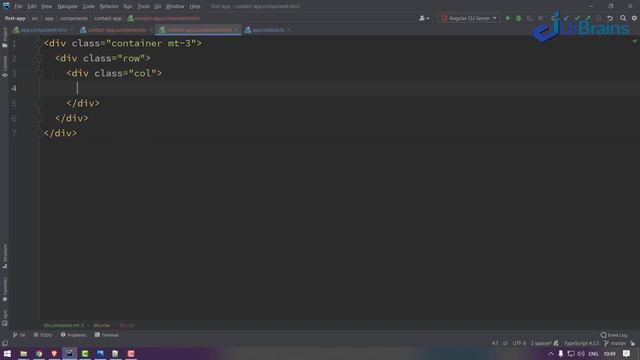Open the Window menu
Screen dimensions: 640x360
[x=175, y=7]
